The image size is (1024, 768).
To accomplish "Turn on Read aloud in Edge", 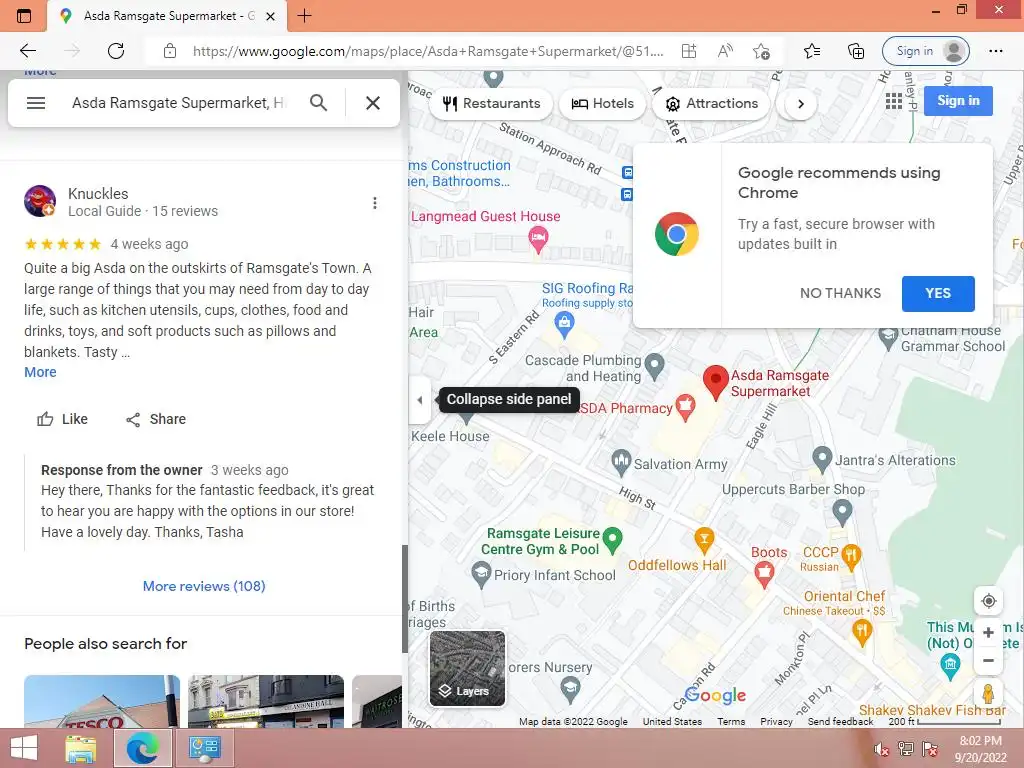I will point(725,51).
